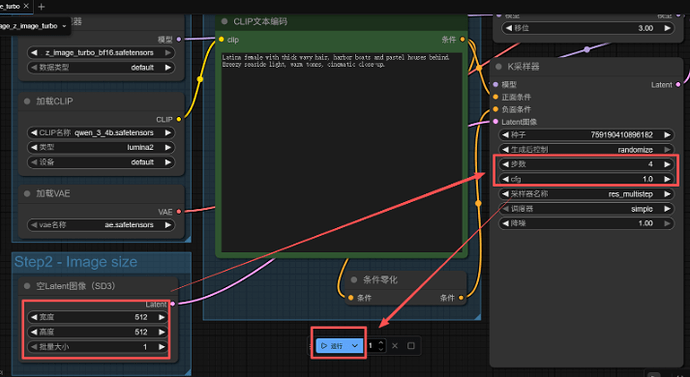The image size is (690, 377).
Task: Click the 种子 seed value field
Action: tap(586, 135)
